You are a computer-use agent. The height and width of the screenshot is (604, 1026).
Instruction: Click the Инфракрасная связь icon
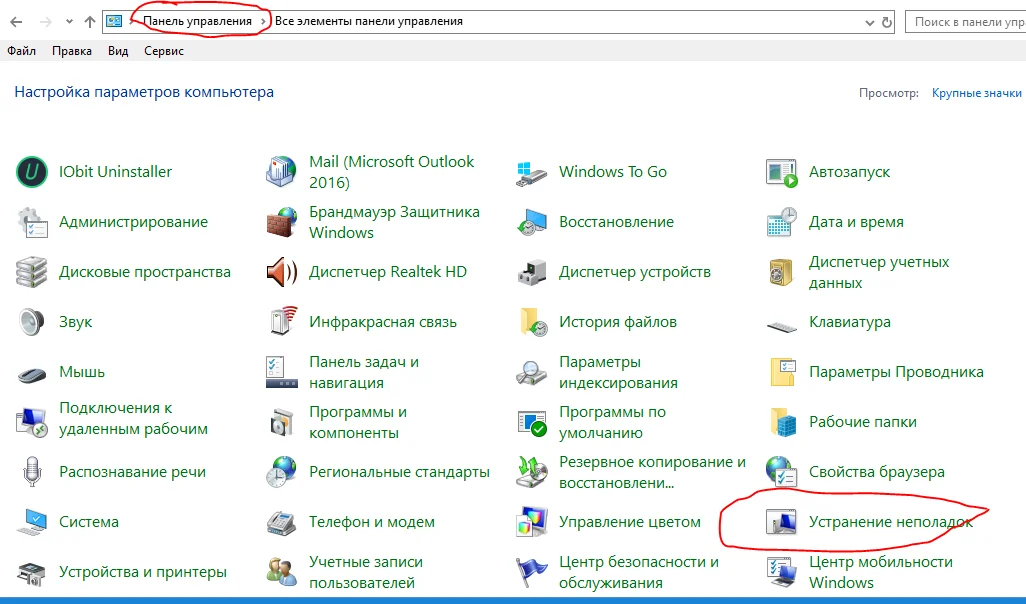coord(283,322)
